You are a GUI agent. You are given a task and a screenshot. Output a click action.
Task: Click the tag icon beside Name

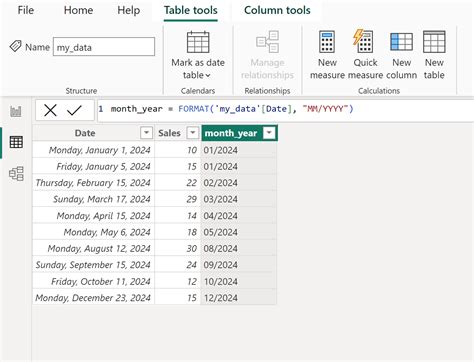tap(15, 46)
